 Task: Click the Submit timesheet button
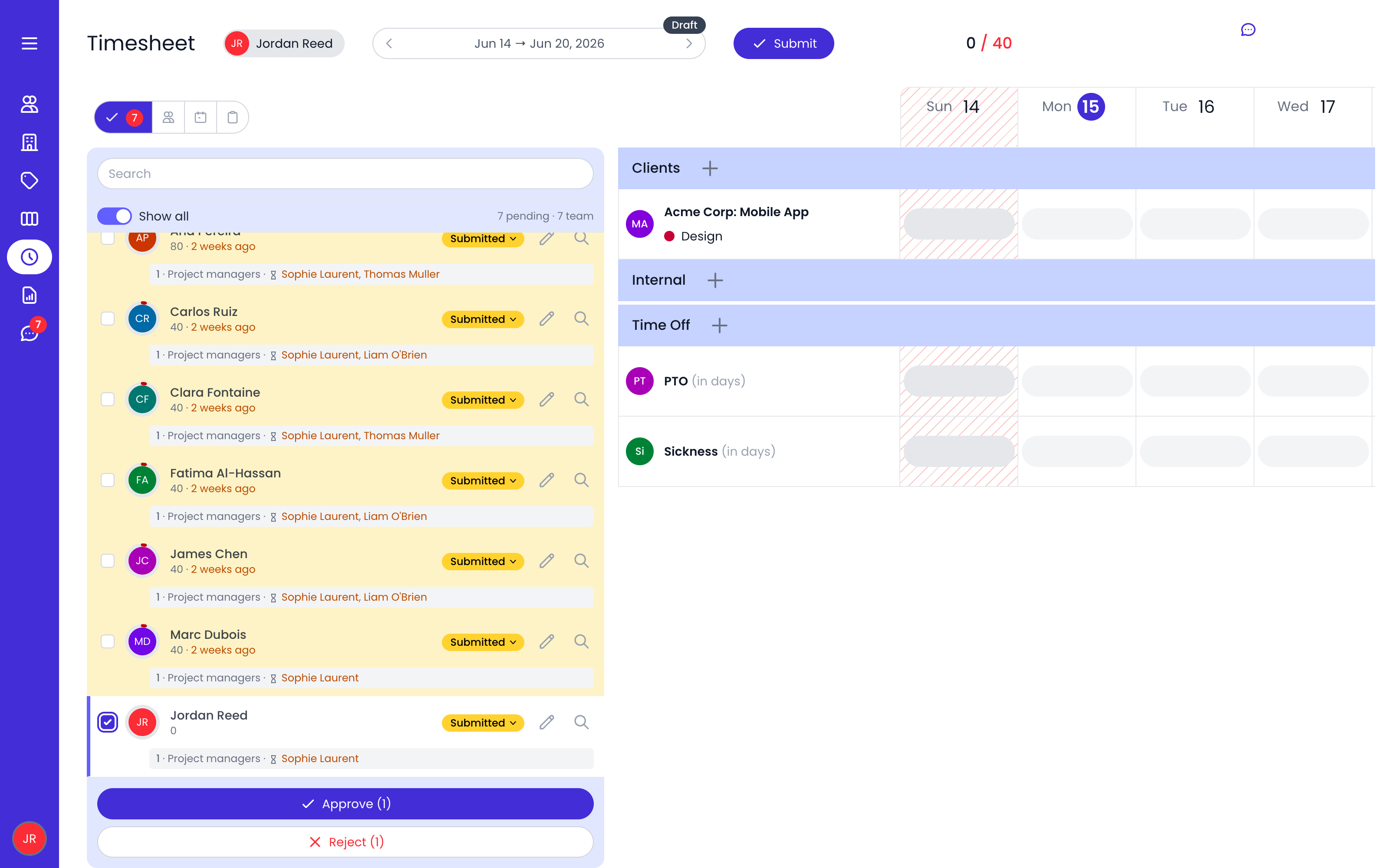coord(783,44)
